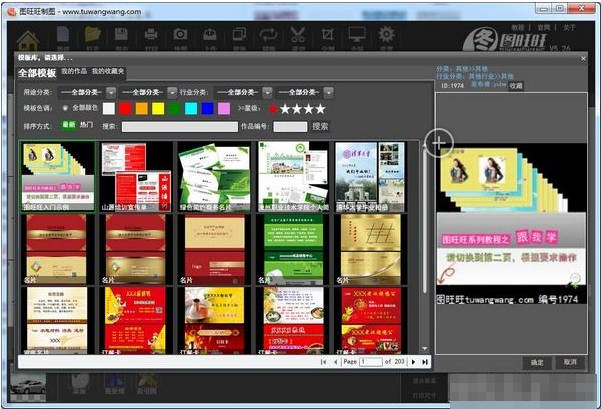
Task: Go to the first page of templates
Action: 322,360
